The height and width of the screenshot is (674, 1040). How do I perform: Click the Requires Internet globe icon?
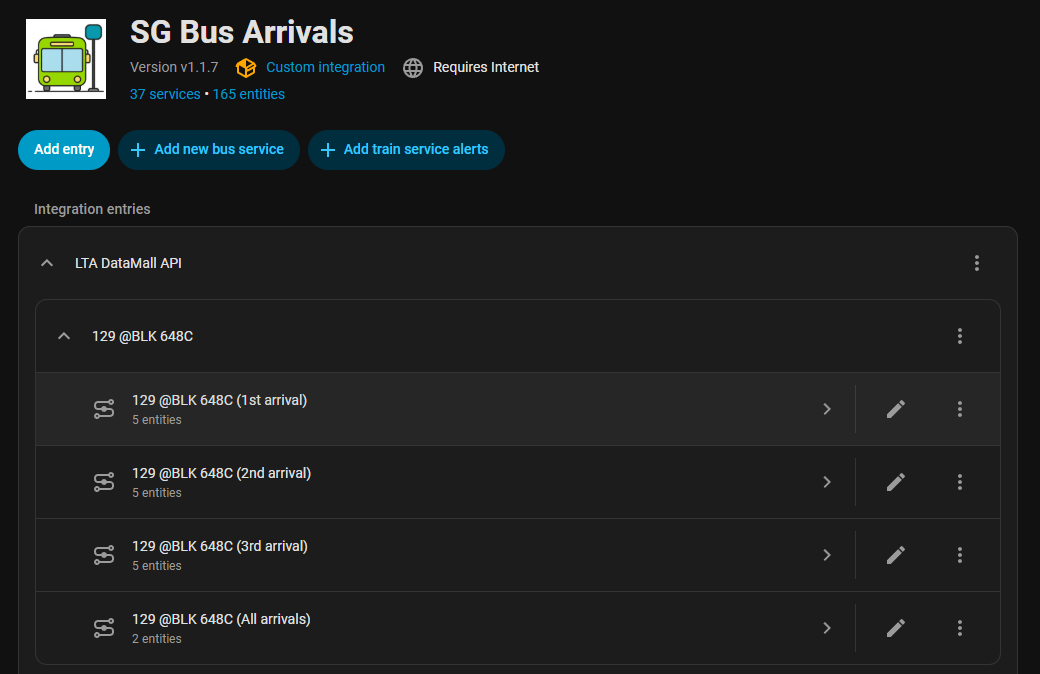tap(413, 68)
